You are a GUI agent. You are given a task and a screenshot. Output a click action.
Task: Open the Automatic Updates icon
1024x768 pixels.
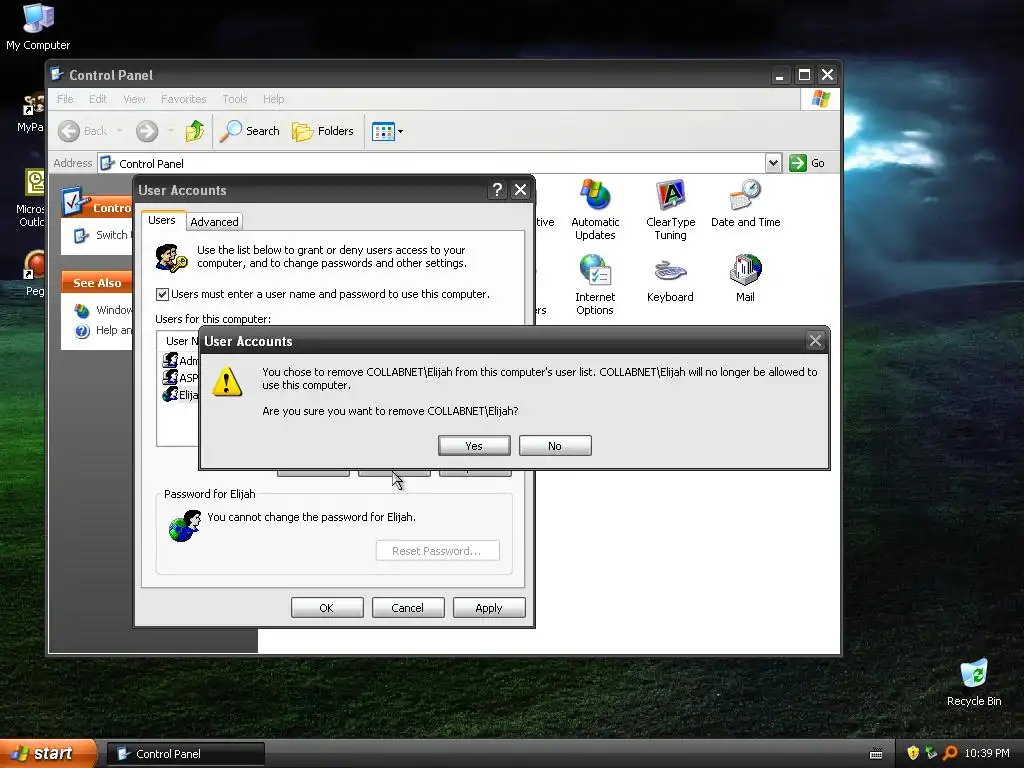(595, 210)
